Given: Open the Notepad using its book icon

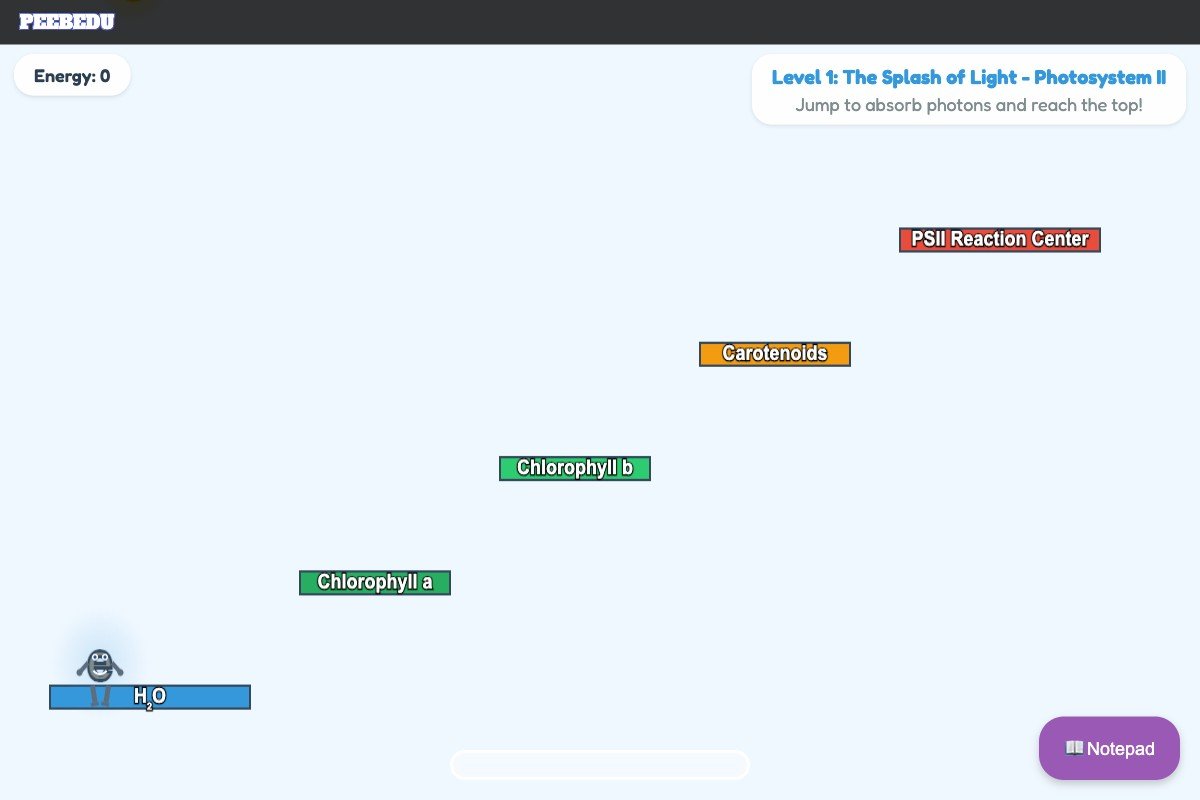Looking at the screenshot, I should (1076, 747).
